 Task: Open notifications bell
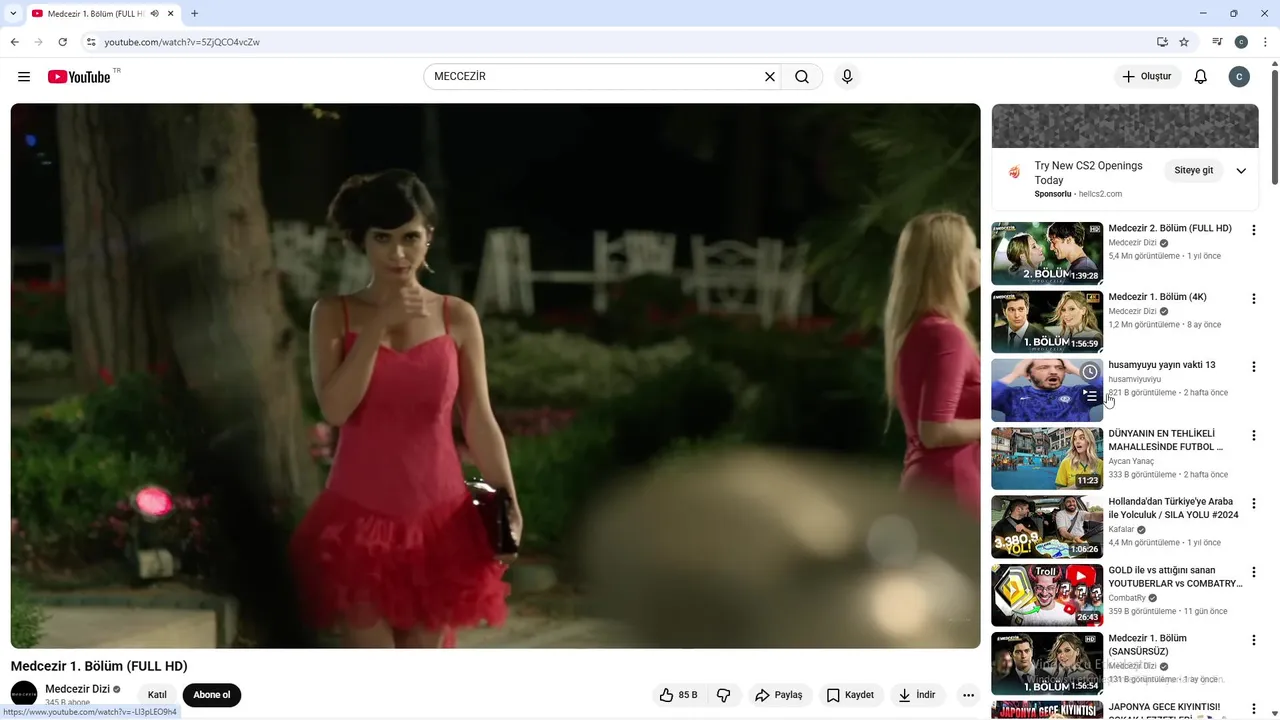pos(1201,77)
